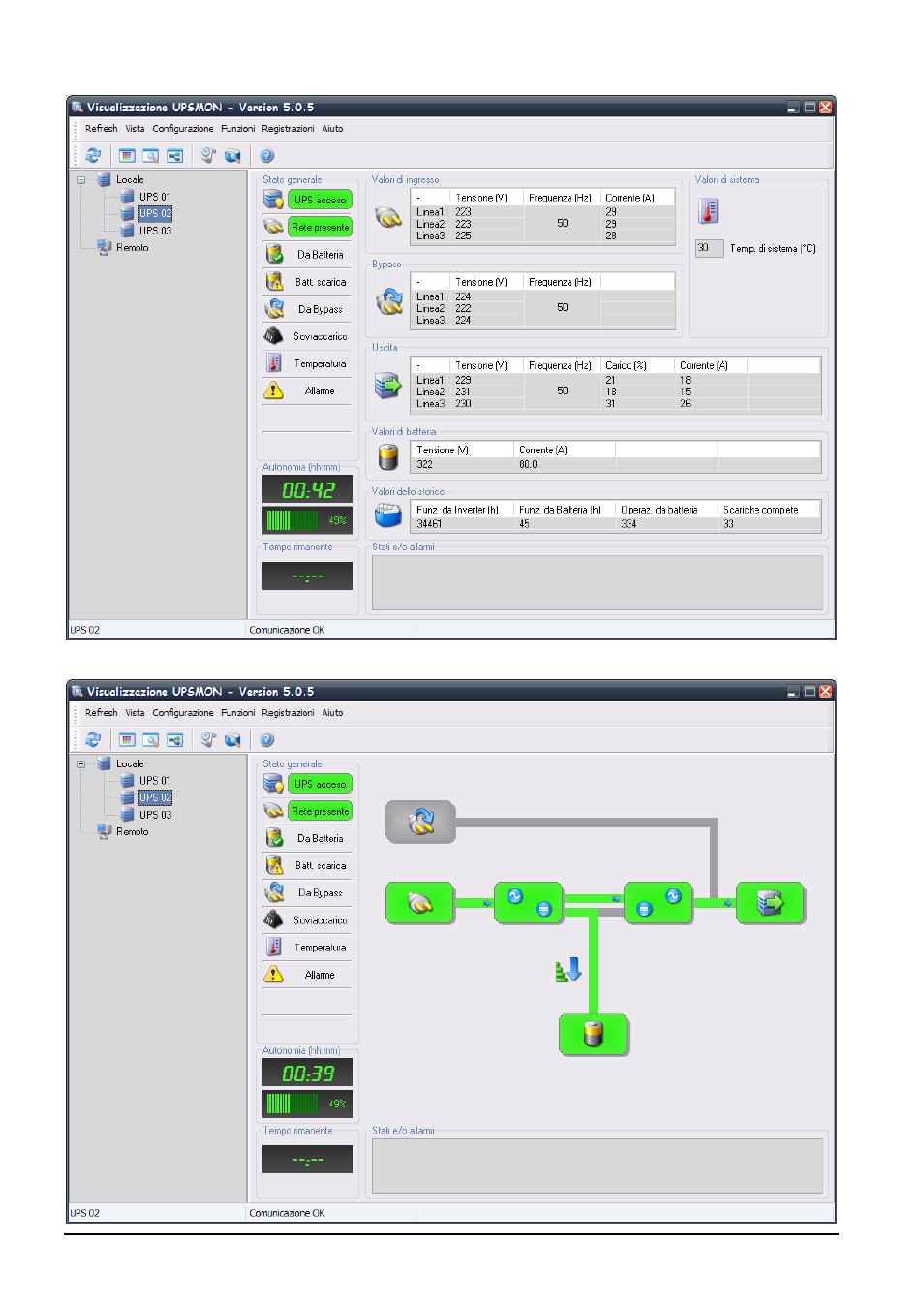Click the scroll with clock icon in top window toolbar
This screenshot has width=924, height=1308.
point(208,155)
